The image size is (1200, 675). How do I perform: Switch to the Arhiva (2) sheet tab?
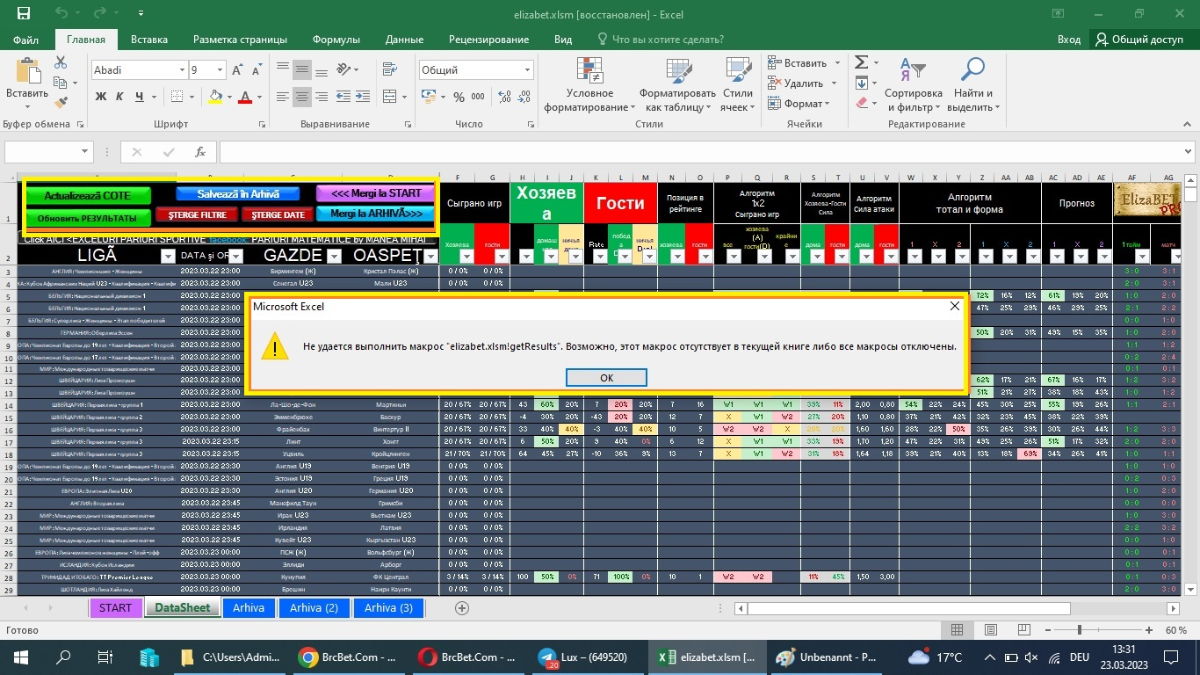313,608
